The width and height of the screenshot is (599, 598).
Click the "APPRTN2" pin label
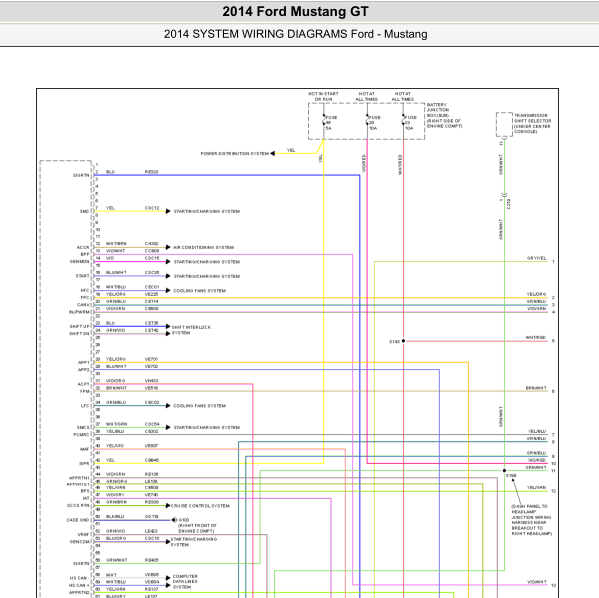pyautogui.click(x=79, y=593)
